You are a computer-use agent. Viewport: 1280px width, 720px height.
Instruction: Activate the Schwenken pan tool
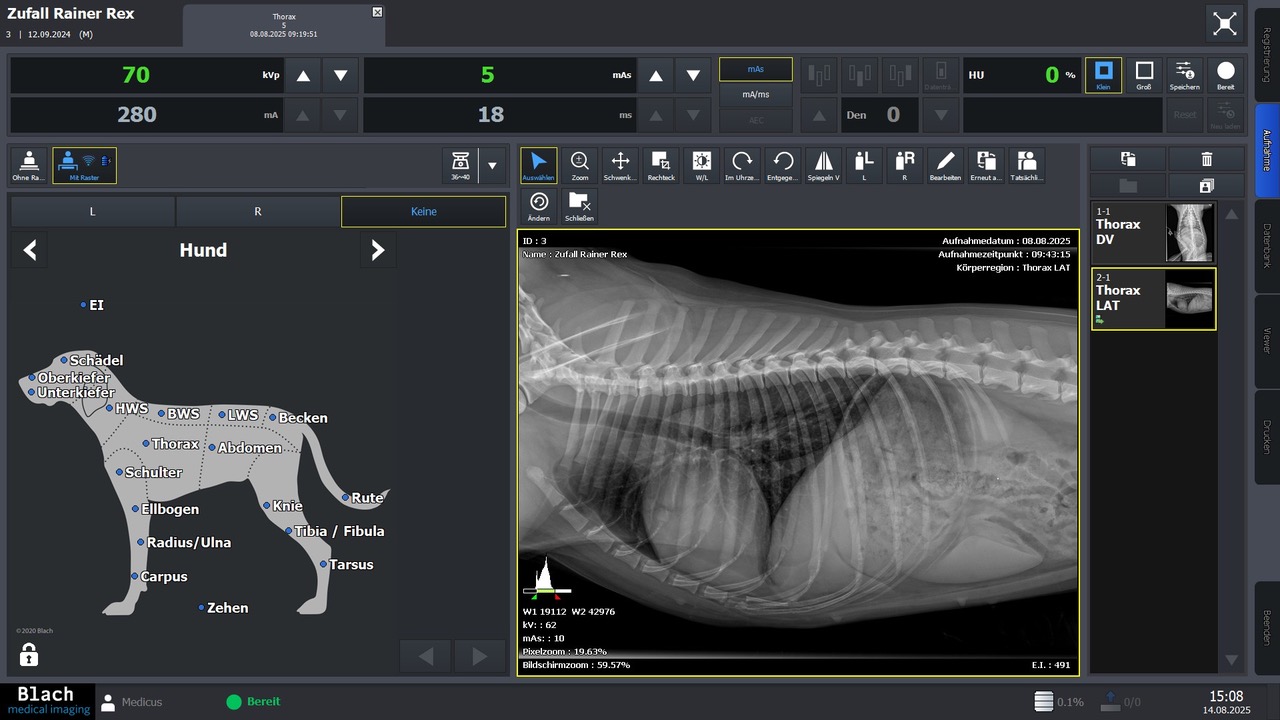pyautogui.click(x=620, y=165)
